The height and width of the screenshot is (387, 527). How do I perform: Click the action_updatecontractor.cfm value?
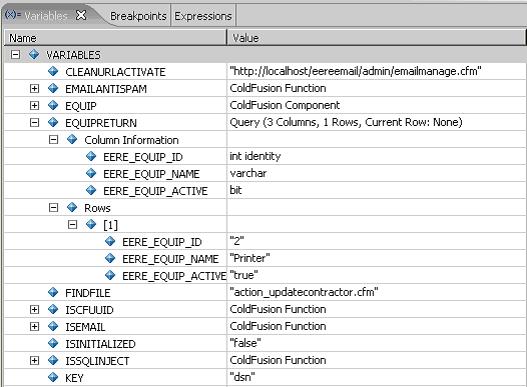(304, 292)
